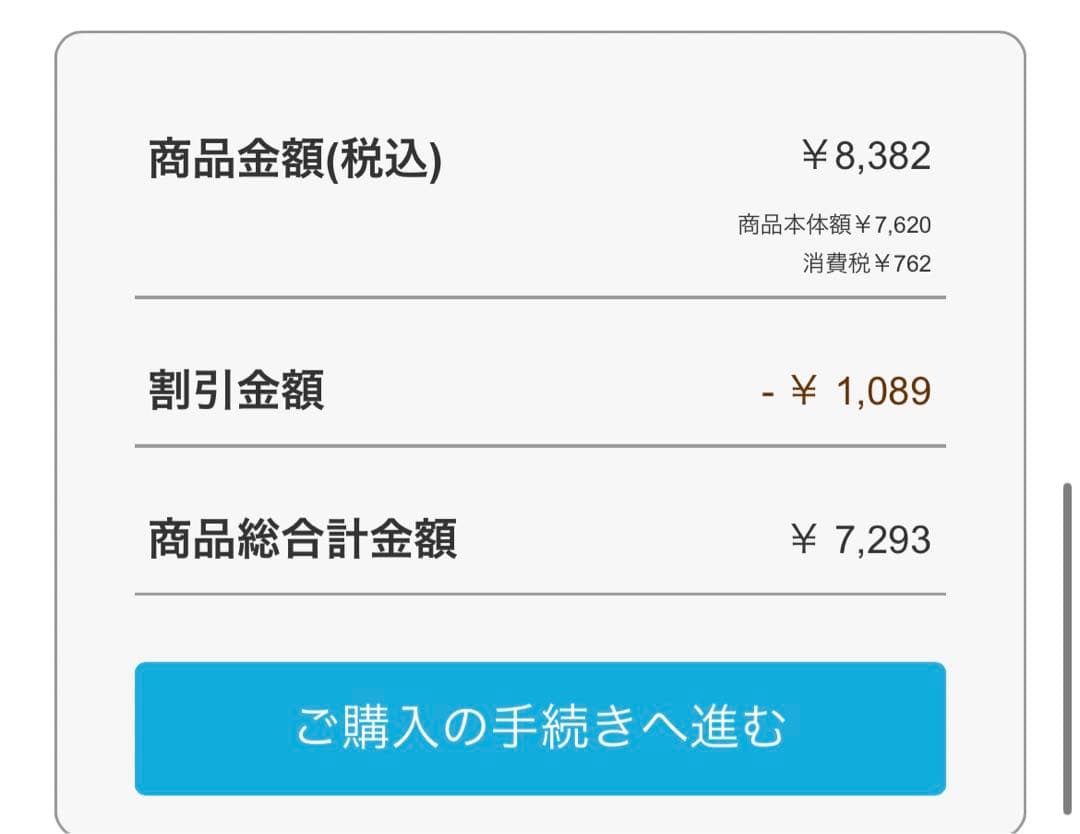Click the divider line under 消費税¥762
The width and height of the screenshot is (1080, 834).
pyautogui.click(x=540, y=297)
